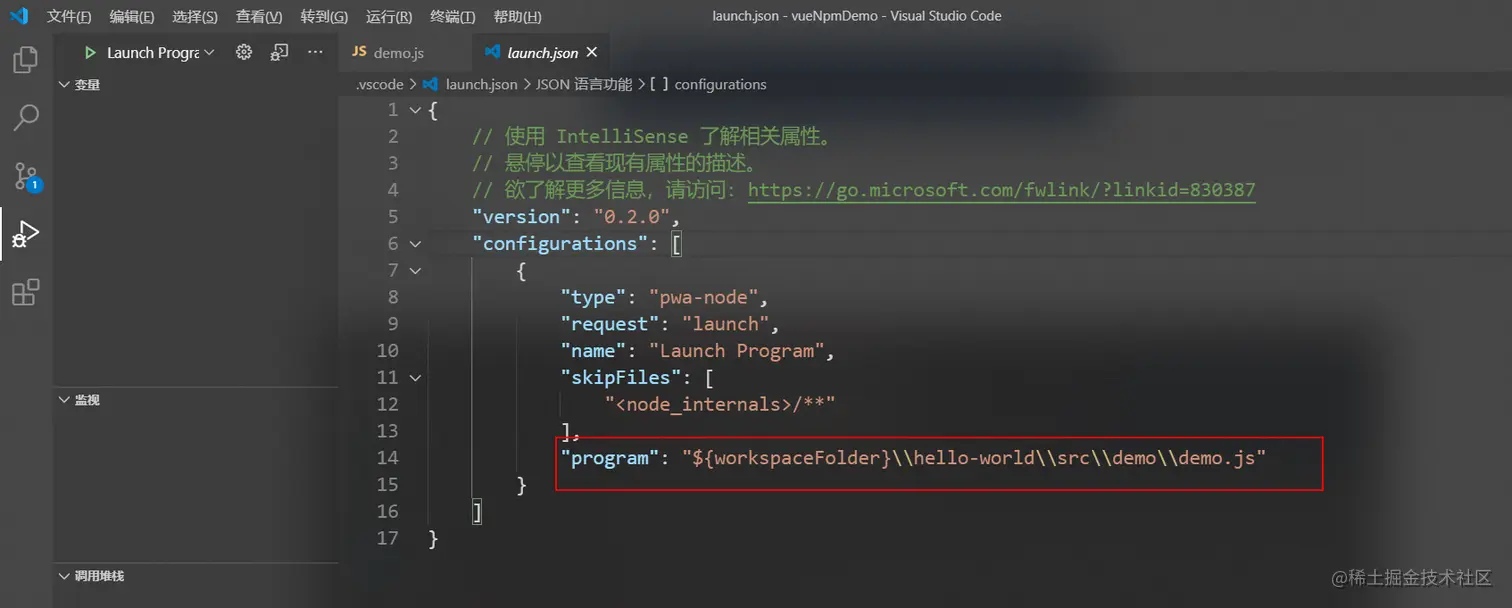Click the "skipFiles" key on line 11
This screenshot has height=608, width=1512.
tap(621, 378)
